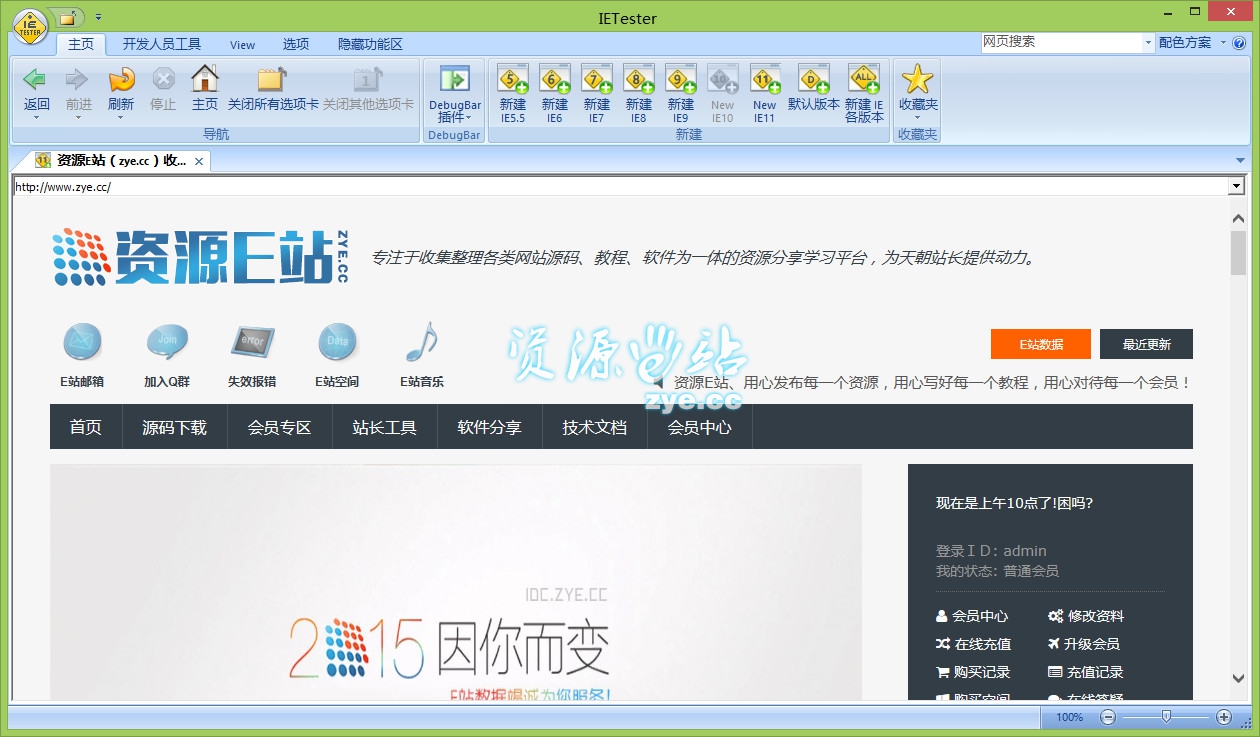Click the Forward navigation arrow icon

pyautogui.click(x=78, y=80)
